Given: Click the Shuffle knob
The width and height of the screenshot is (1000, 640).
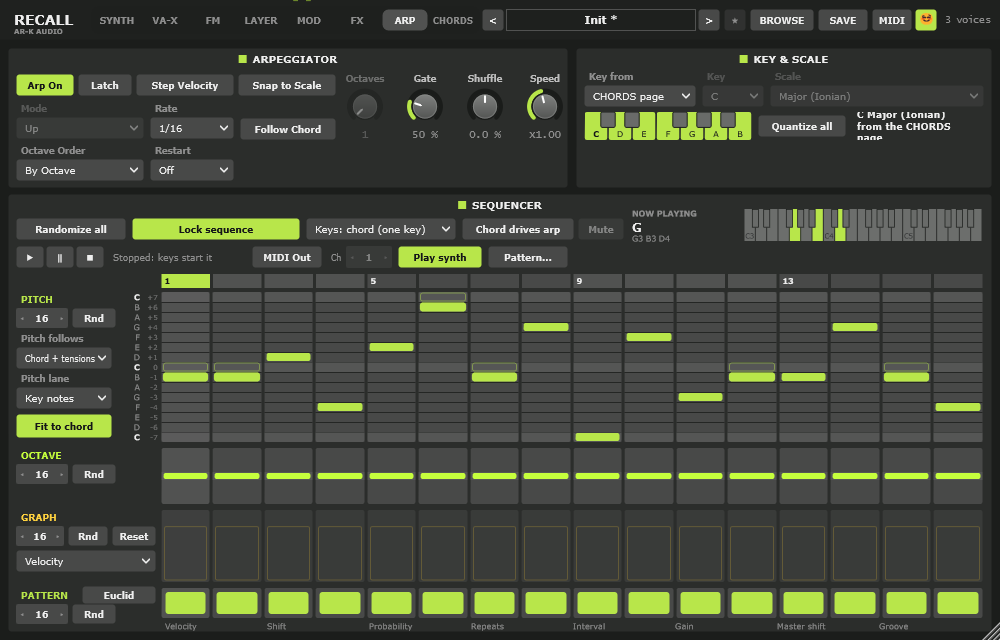Looking at the screenshot, I should [x=485, y=106].
